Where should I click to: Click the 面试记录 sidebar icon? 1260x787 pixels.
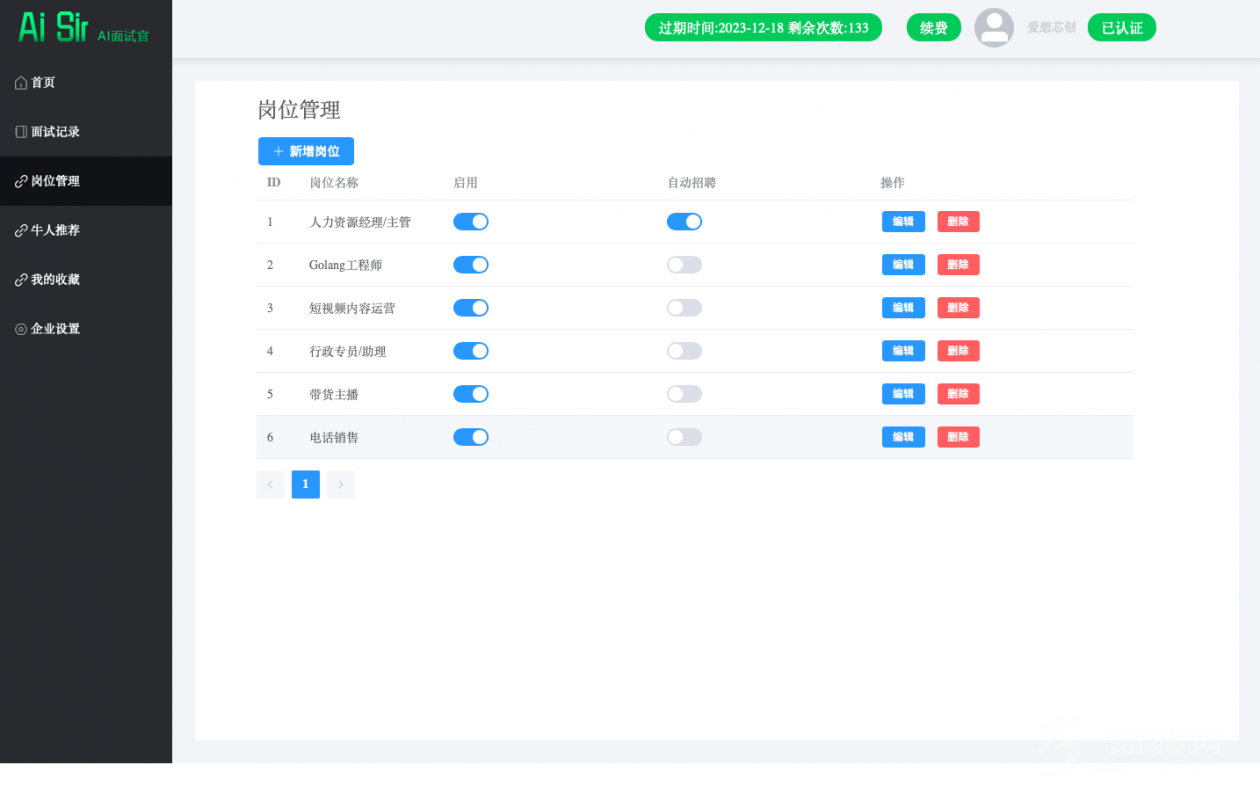[21, 132]
